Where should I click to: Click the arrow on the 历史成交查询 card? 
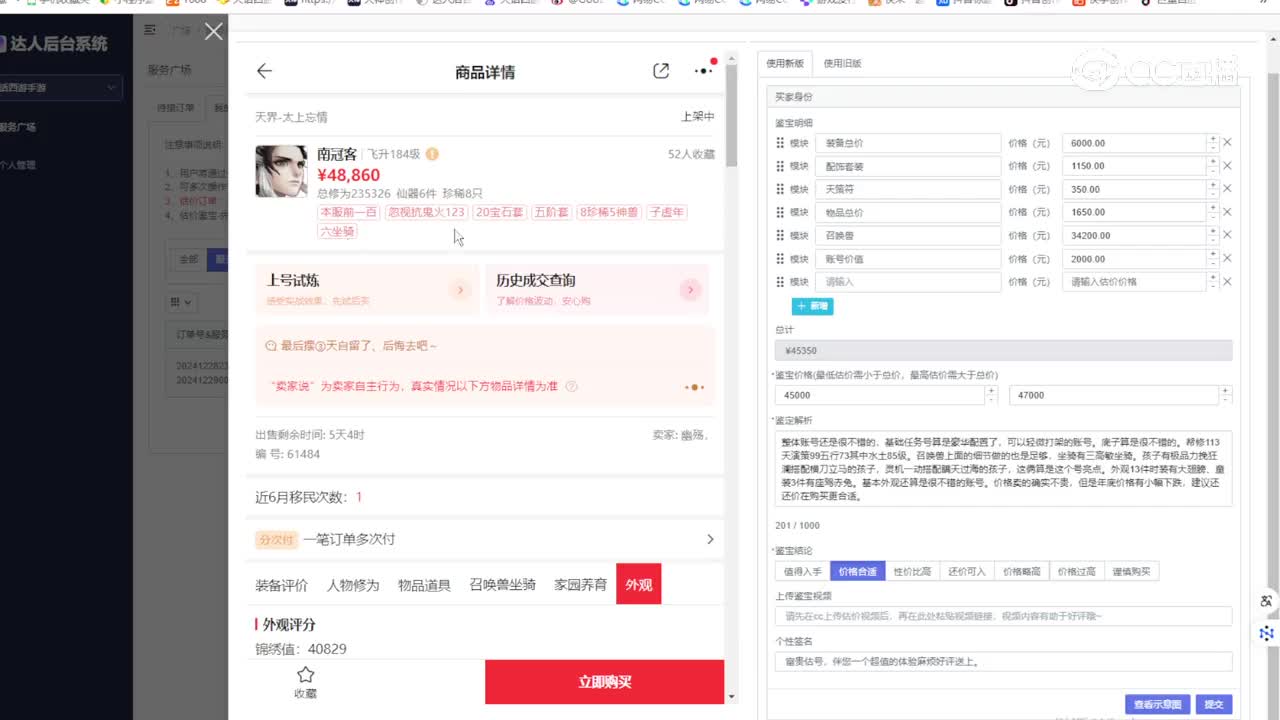(x=690, y=290)
